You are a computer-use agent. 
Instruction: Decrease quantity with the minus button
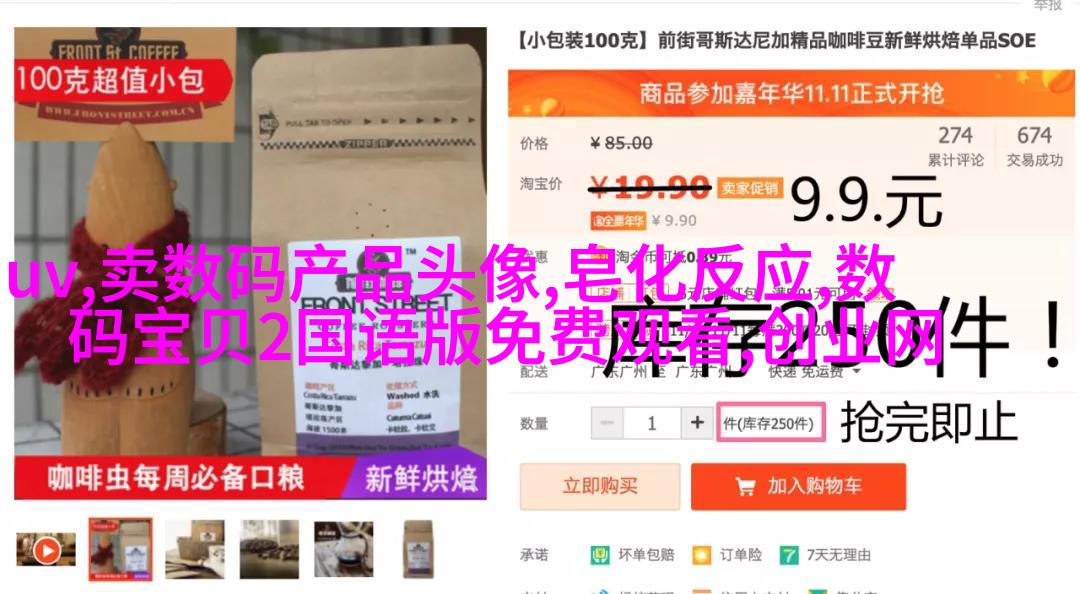607,422
